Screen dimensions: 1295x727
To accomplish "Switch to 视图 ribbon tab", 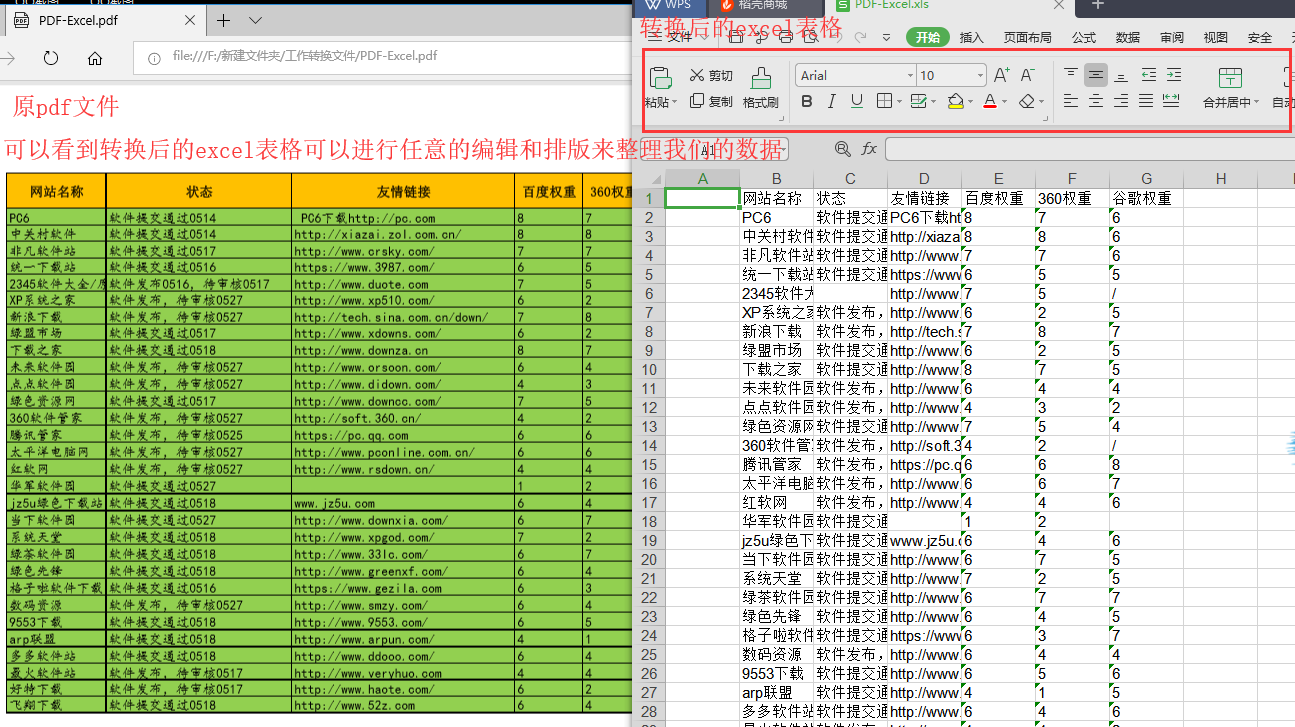I will pos(1216,37).
